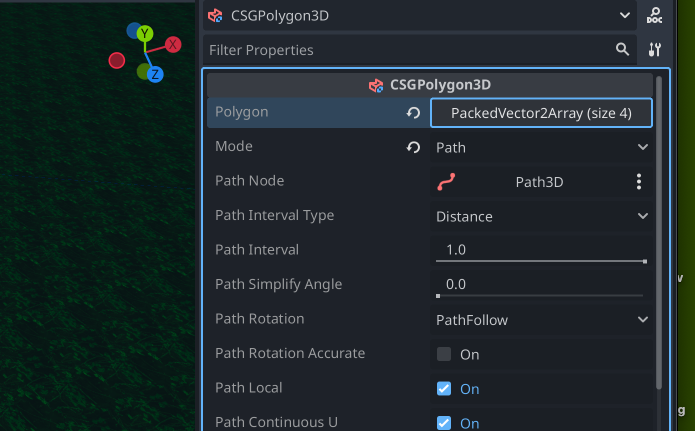This screenshot has width=695, height=431.
Task: Reset the Polygon property with revert arrow
Action: tap(413, 113)
